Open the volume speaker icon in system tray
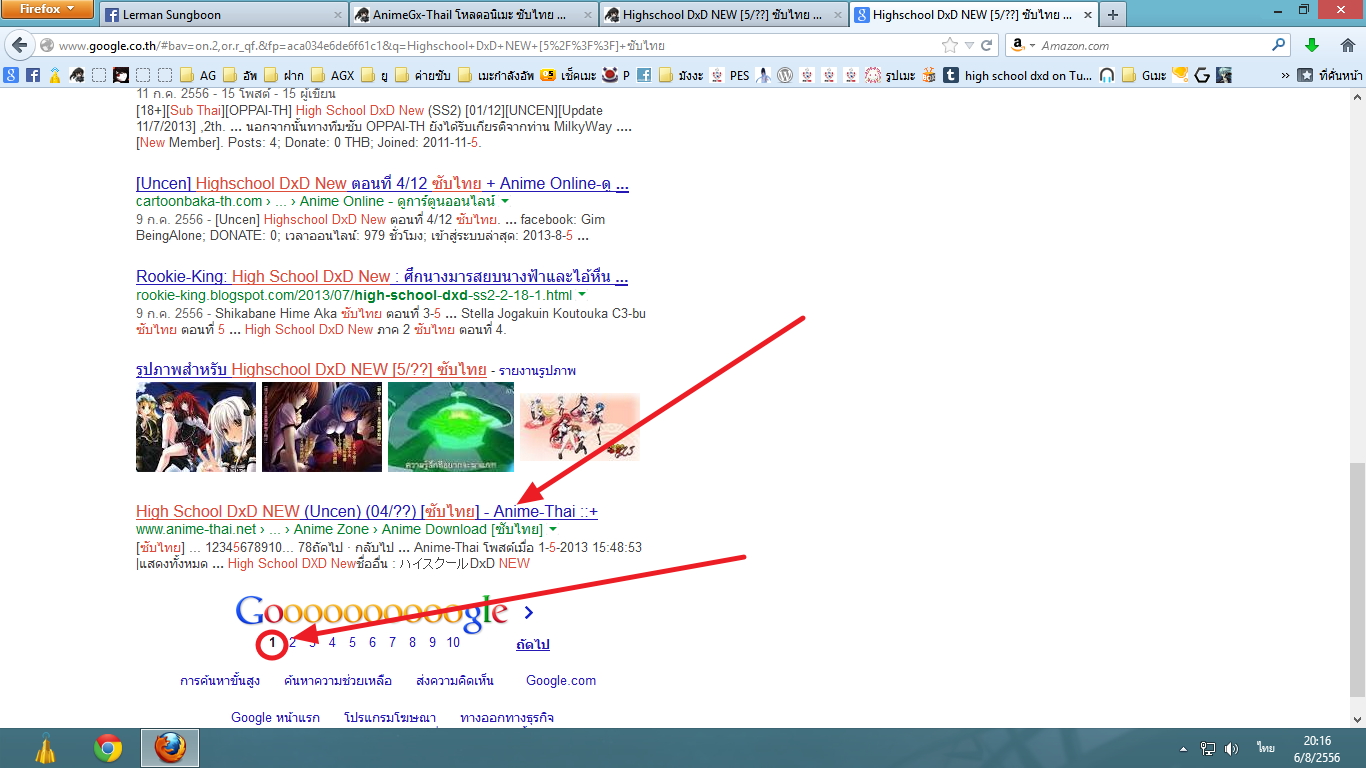This screenshot has width=1366, height=768. [x=1232, y=748]
